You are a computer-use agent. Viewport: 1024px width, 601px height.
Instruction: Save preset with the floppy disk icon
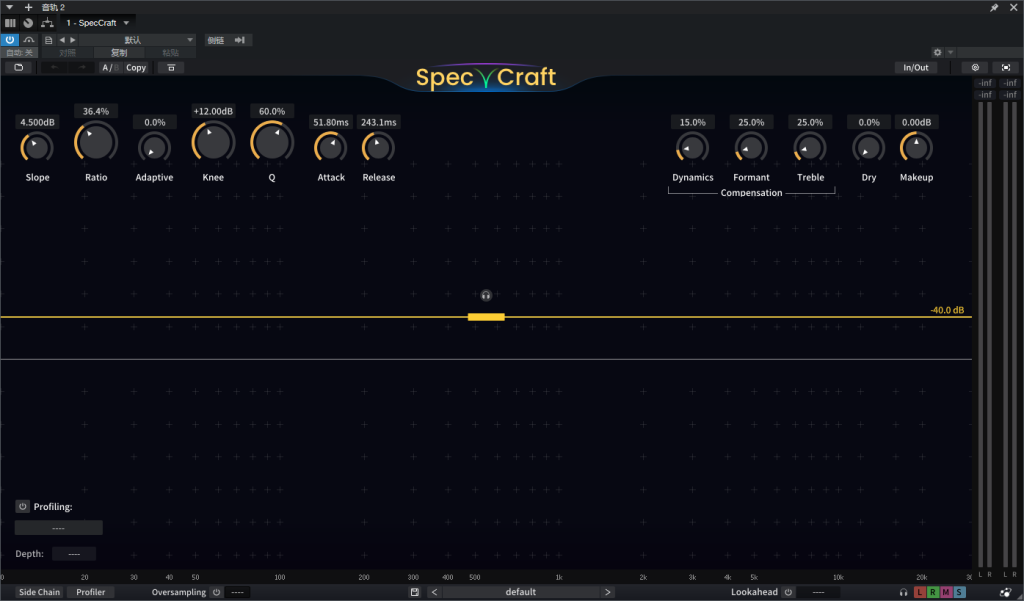(x=415, y=592)
